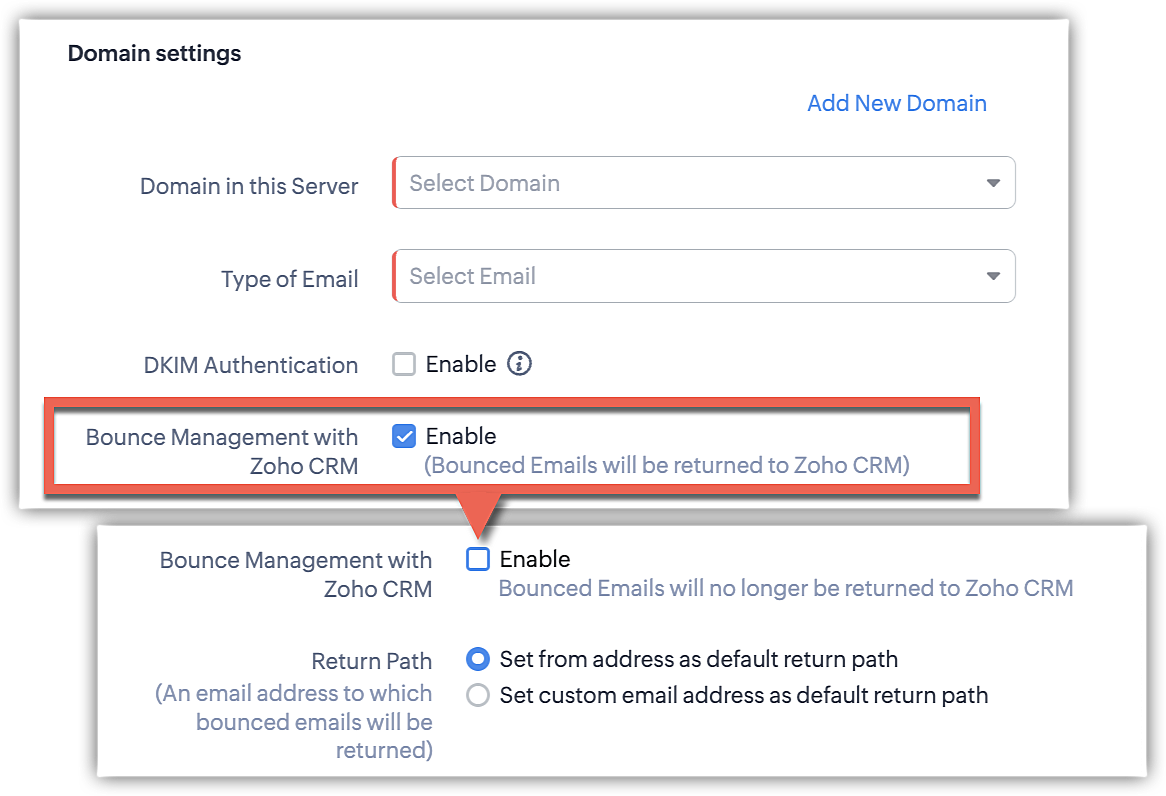Select 'Set from address as default return path'
This screenshot has width=1166, height=796.
coord(478,659)
